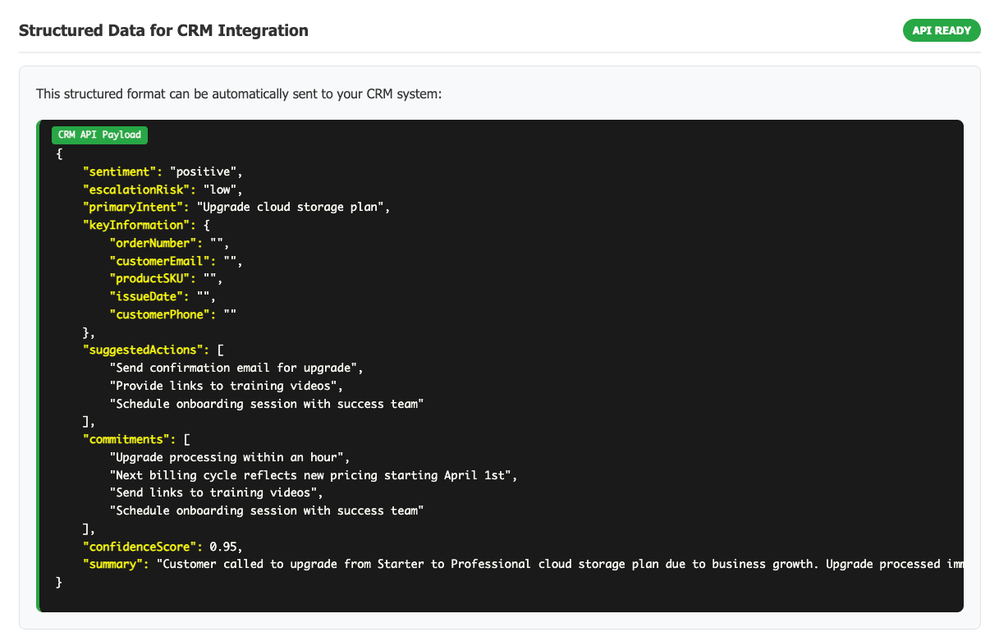Click "Send confirmation email for upgrade" entry

click(236, 368)
